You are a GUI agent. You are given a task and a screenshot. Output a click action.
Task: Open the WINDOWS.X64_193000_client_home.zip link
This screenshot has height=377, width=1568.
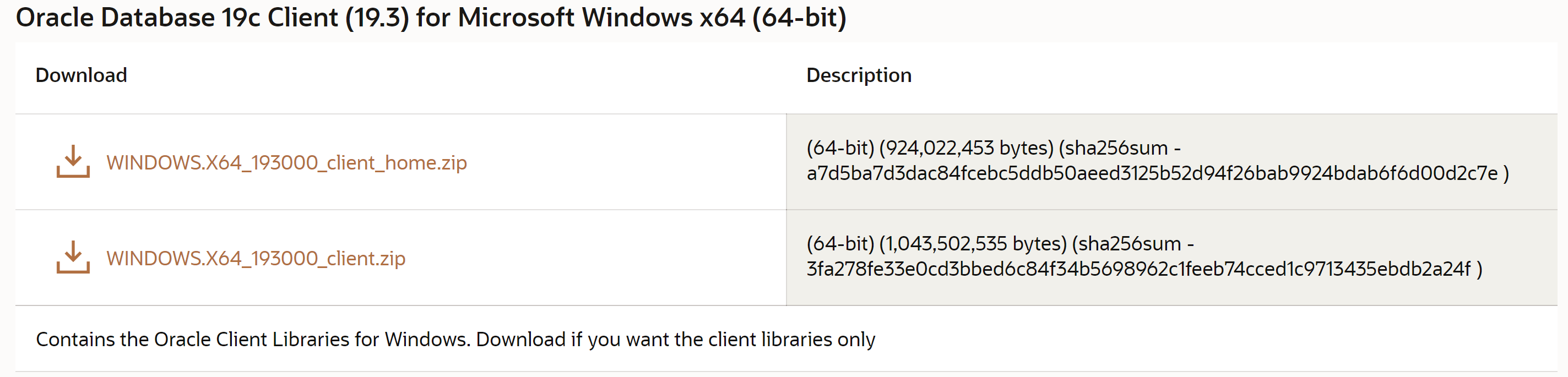[286, 163]
